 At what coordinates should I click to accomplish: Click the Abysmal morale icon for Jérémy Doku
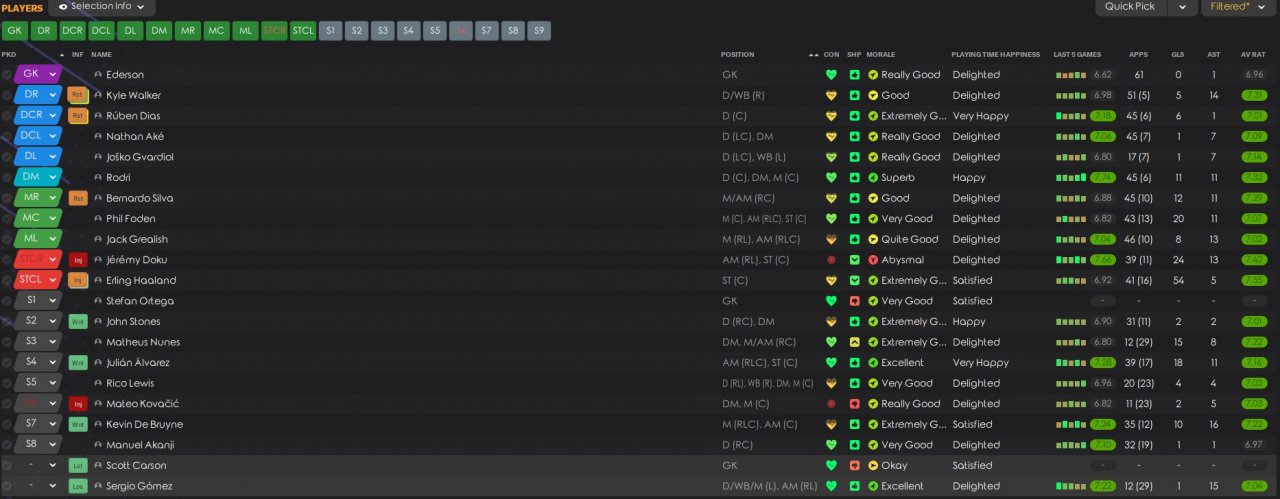(873, 260)
